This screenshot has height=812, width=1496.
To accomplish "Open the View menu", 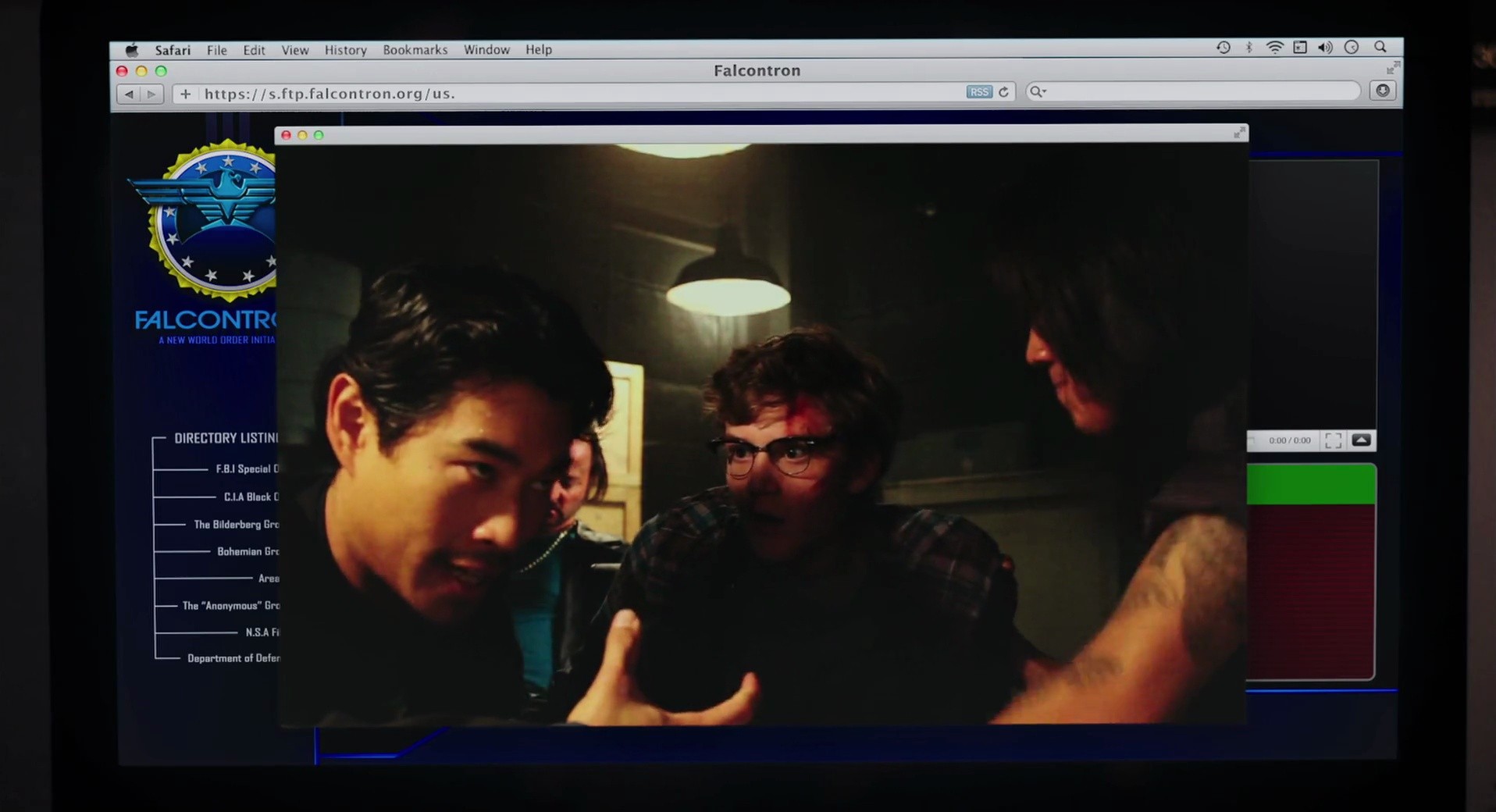I will pos(295,50).
